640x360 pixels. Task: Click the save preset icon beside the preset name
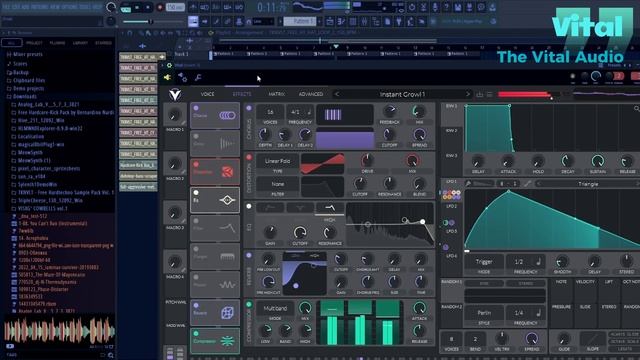click(480, 95)
